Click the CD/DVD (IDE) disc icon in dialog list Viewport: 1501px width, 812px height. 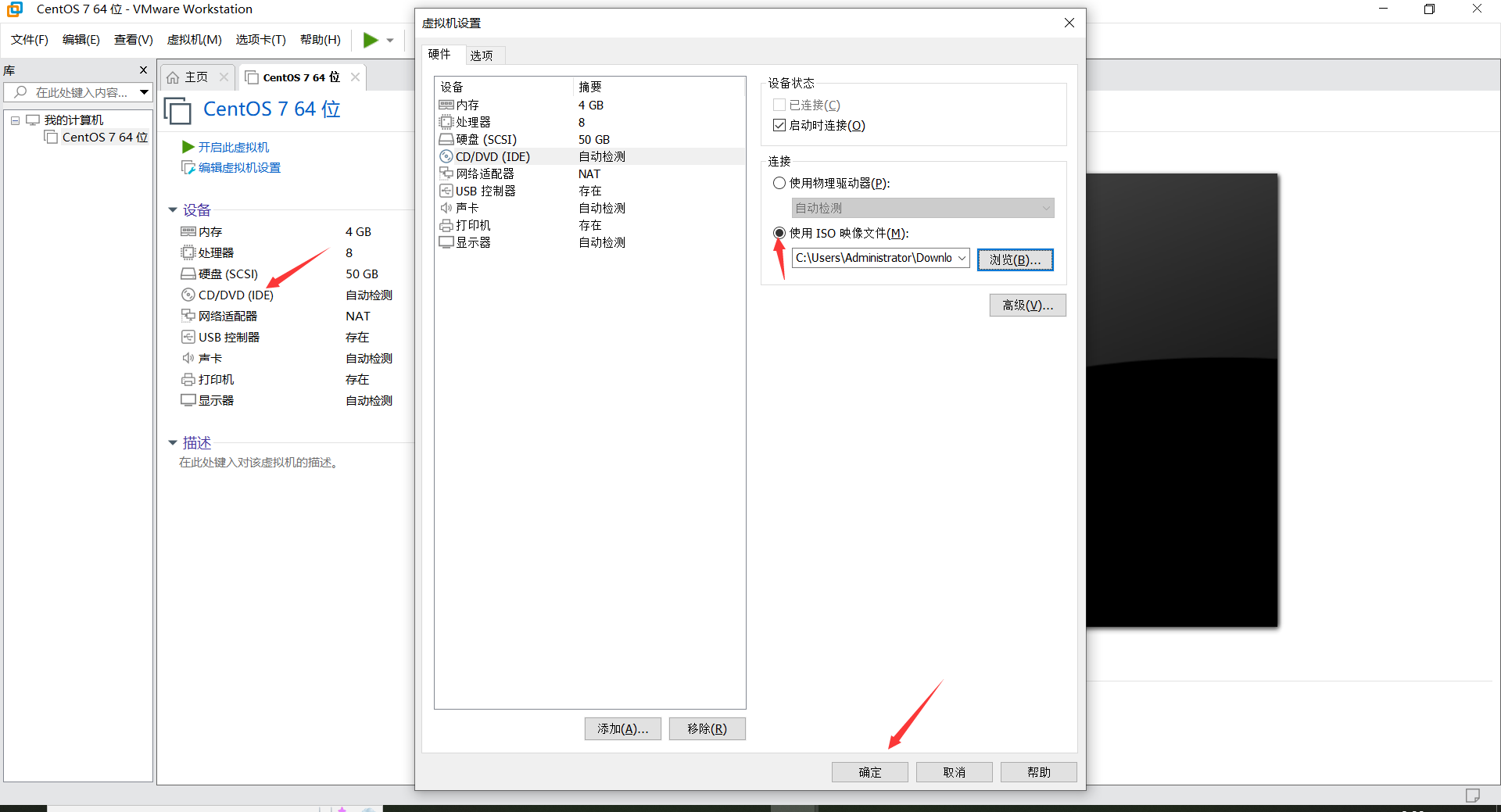coord(446,156)
